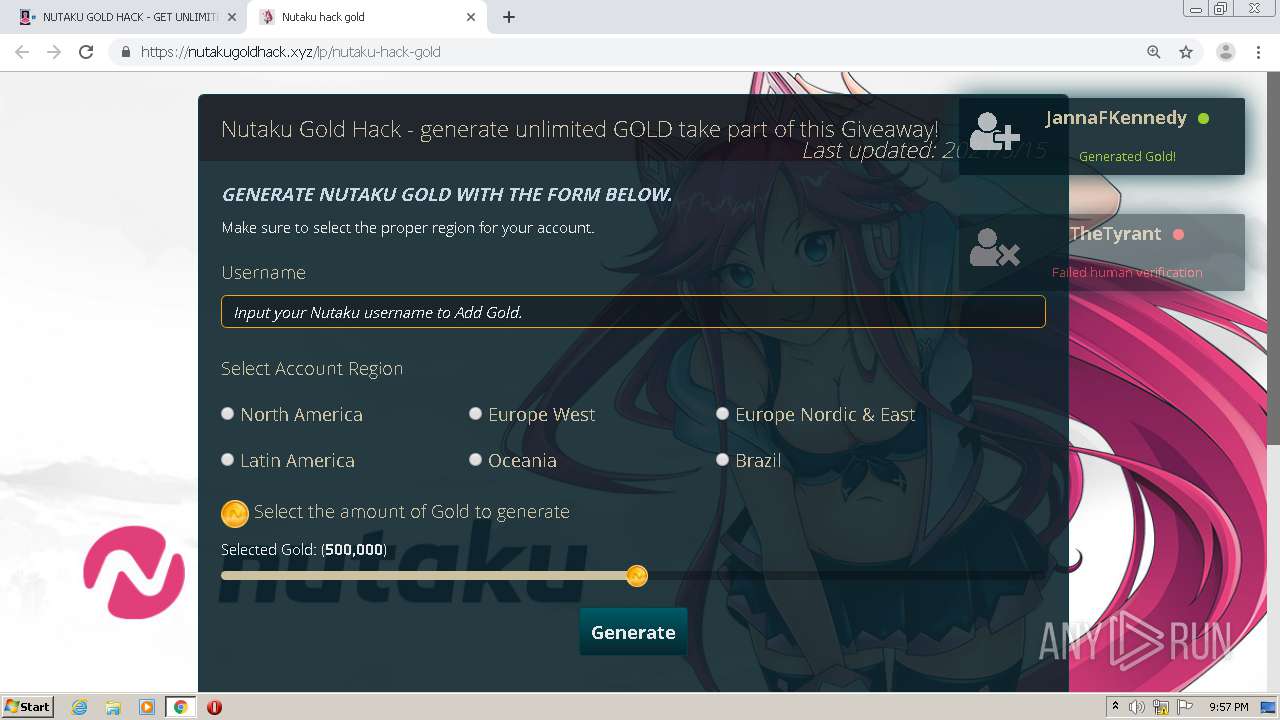Image resolution: width=1280 pixels, height=720 pixels.
Task: Click the JannaFKennedy username text
Action: (1116, 118)
